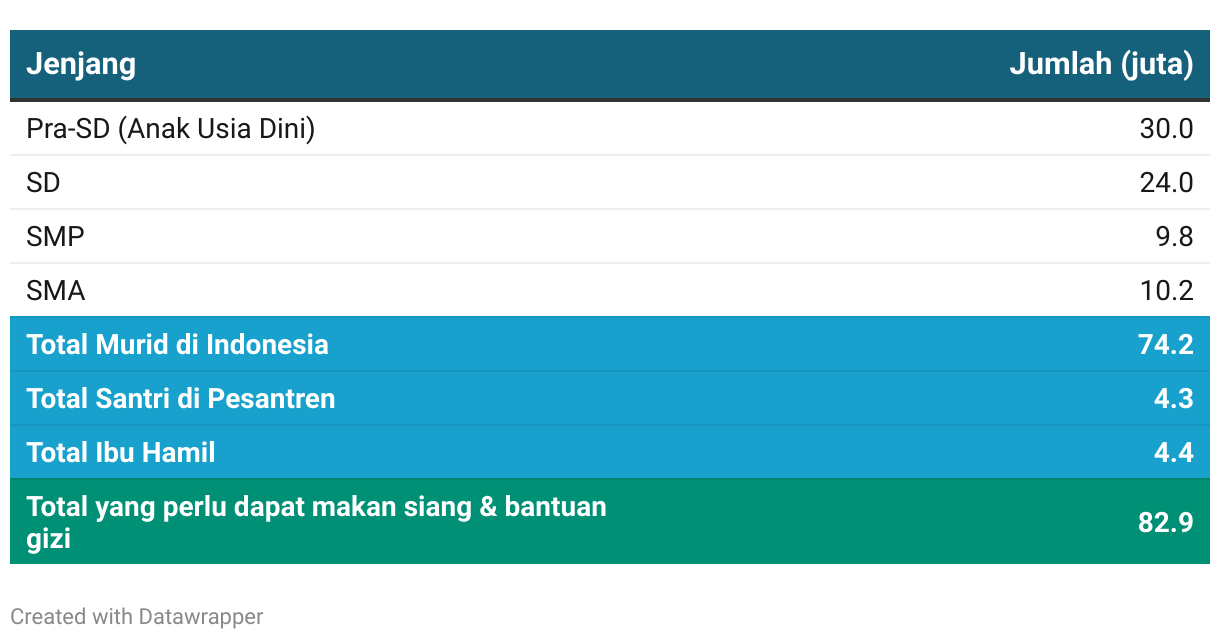Image resolution: width=1220 pixels, height=640 pixels.
Task: Select the Pra-SD (Anak Usia Dini) row label
Action: (171, 129)
